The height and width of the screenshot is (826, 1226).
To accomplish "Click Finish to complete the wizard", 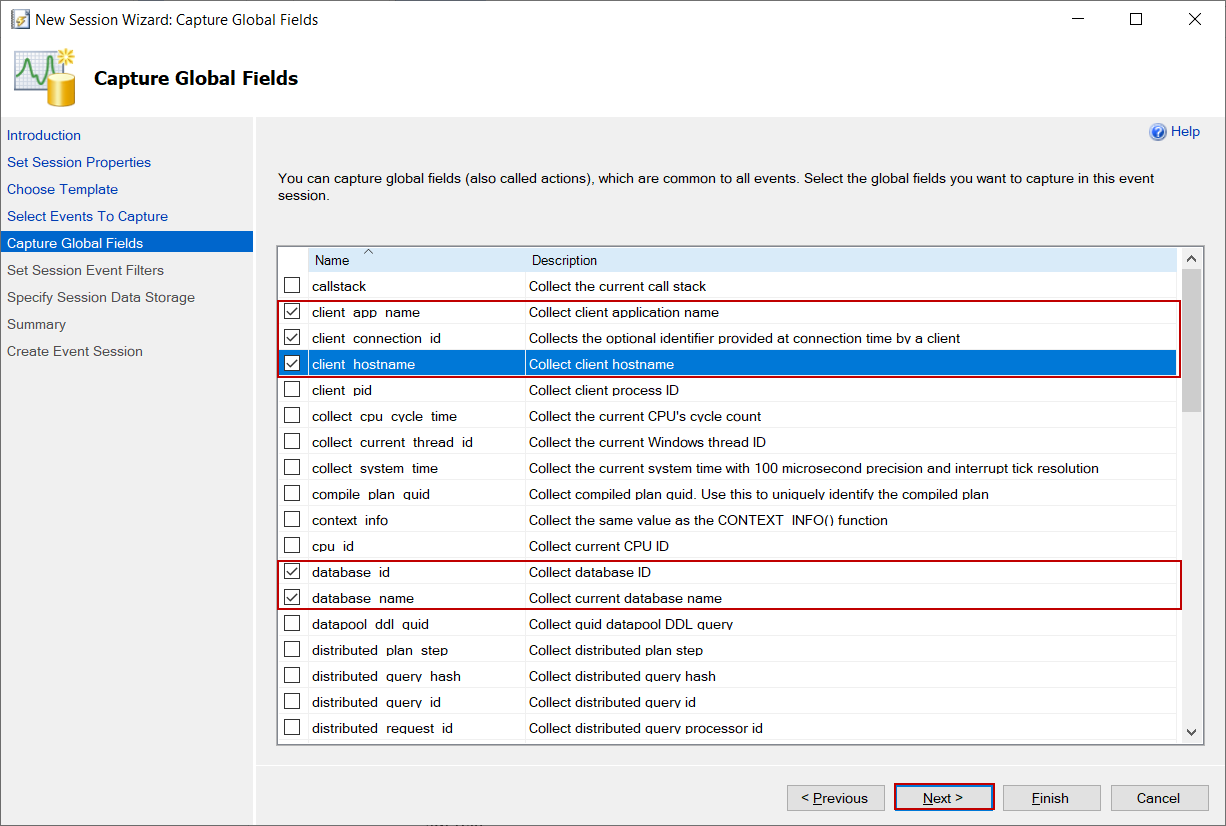I will [x=1051, y=798].
